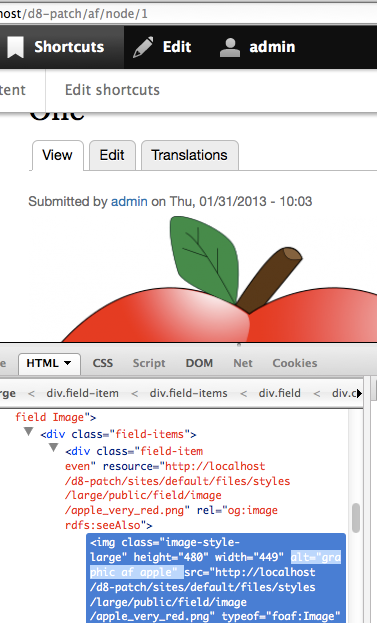Click the HTML panel vertical scrollbar thumb
Screen dimensions: 377x623
coord(356,518)
